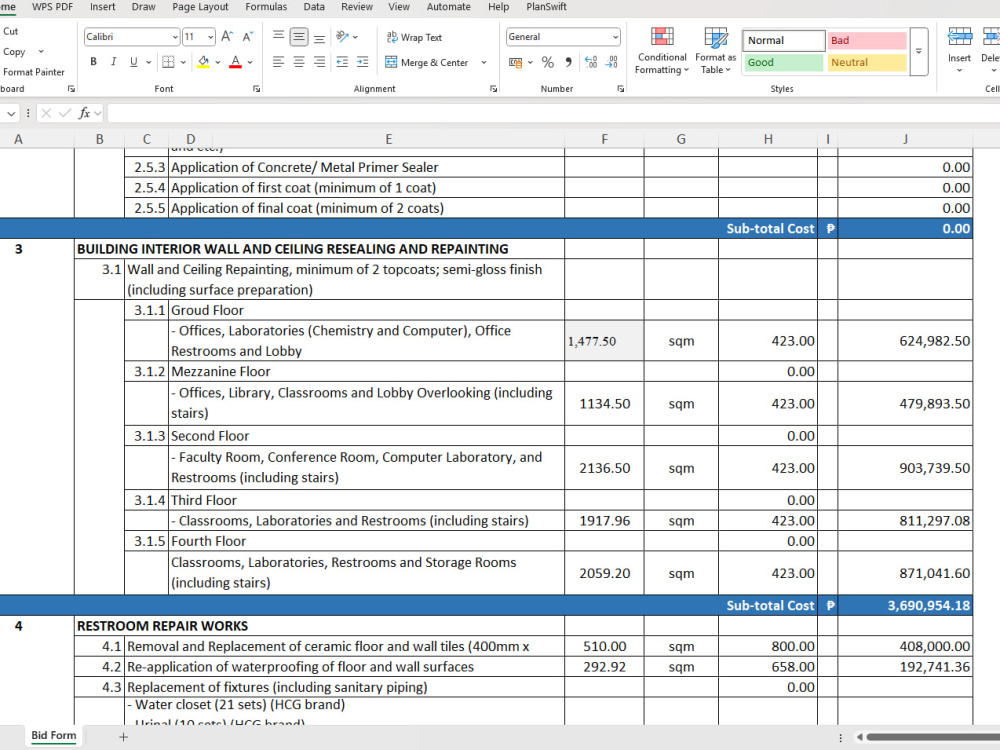Increase decimal places
The height and width of the screenshot is (750, 1000).
click(x=591, y=62)
